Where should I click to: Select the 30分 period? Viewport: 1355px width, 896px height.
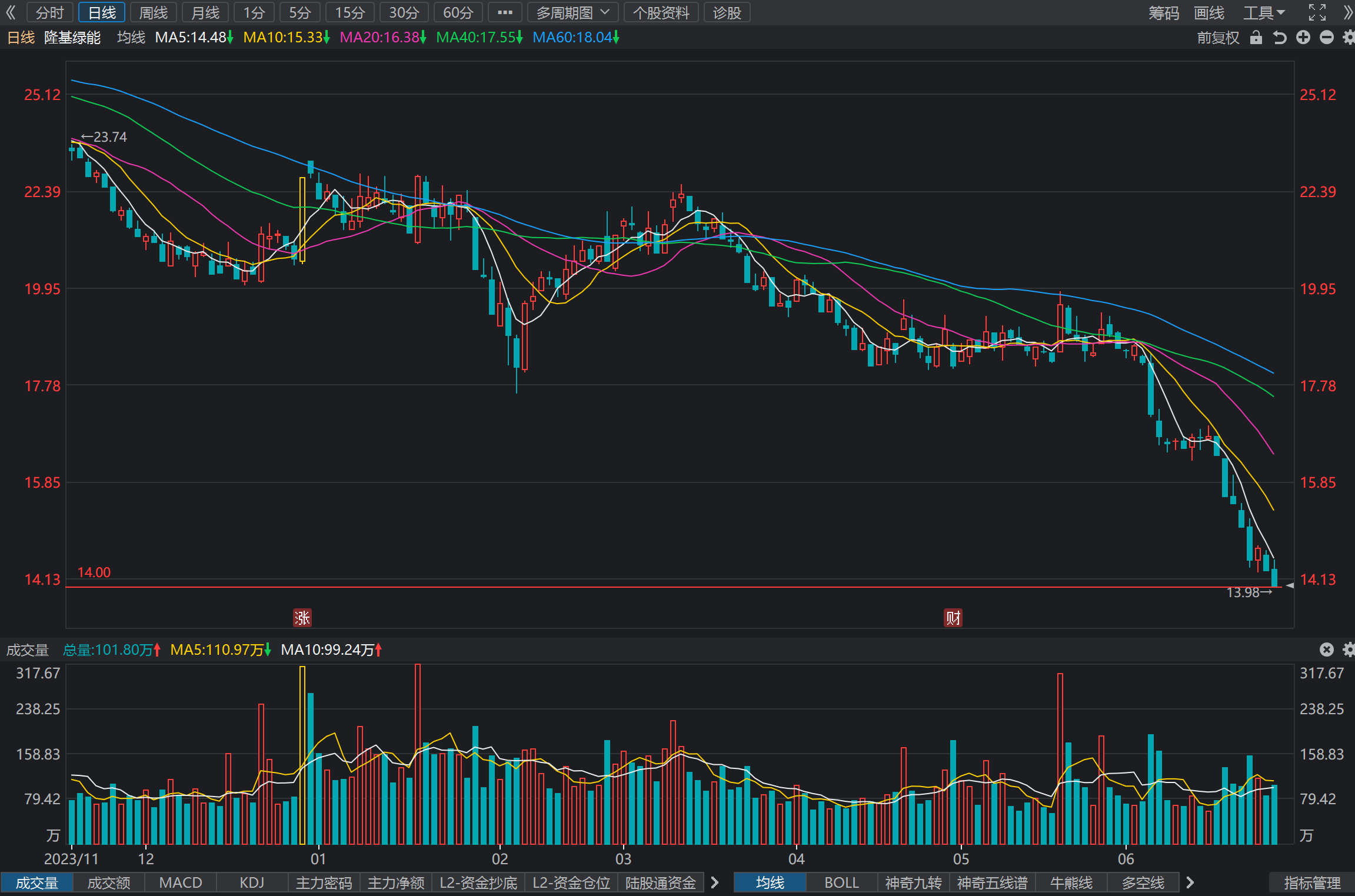click(404, 12)
